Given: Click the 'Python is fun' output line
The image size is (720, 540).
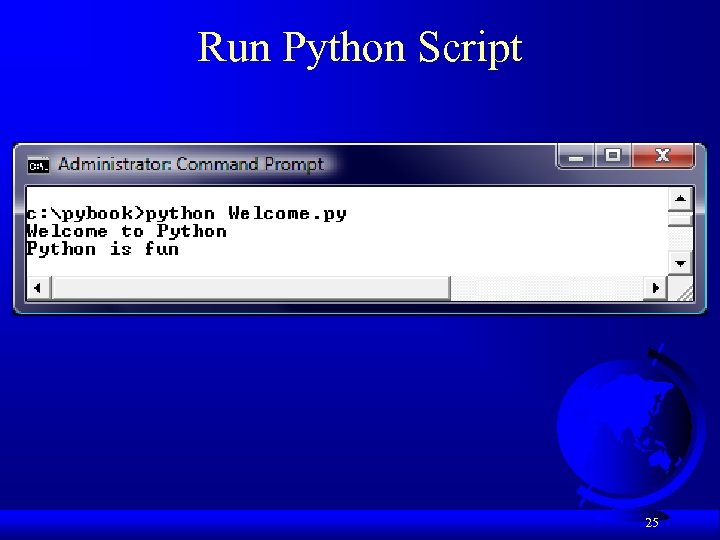Looking at the screenshot, I should pyautogui.click(x=102, y=249).
